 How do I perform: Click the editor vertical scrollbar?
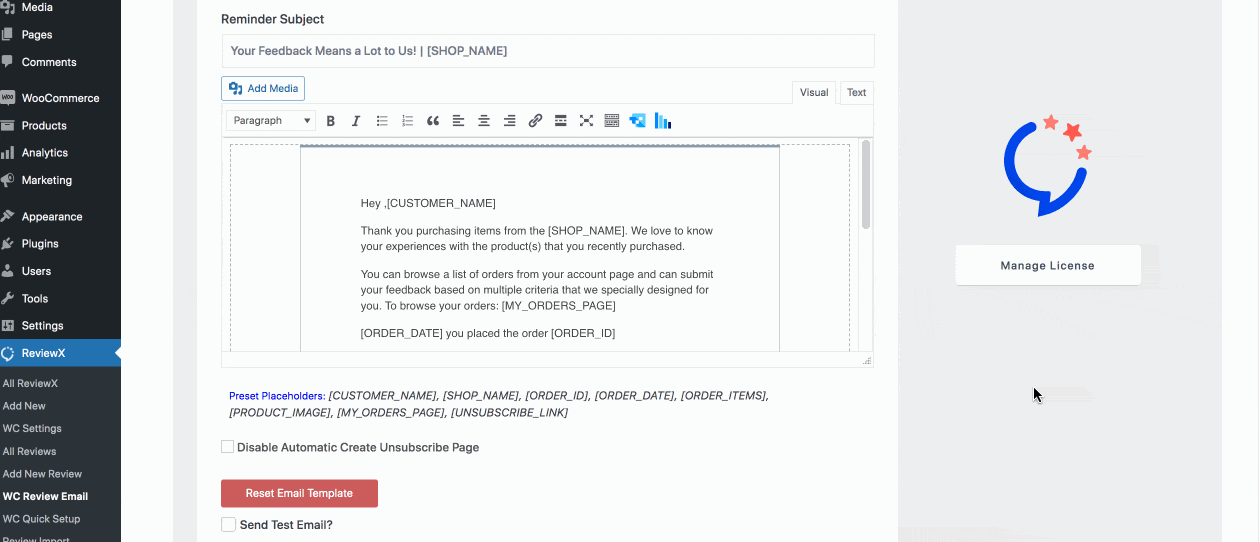(x=866, y=186)
